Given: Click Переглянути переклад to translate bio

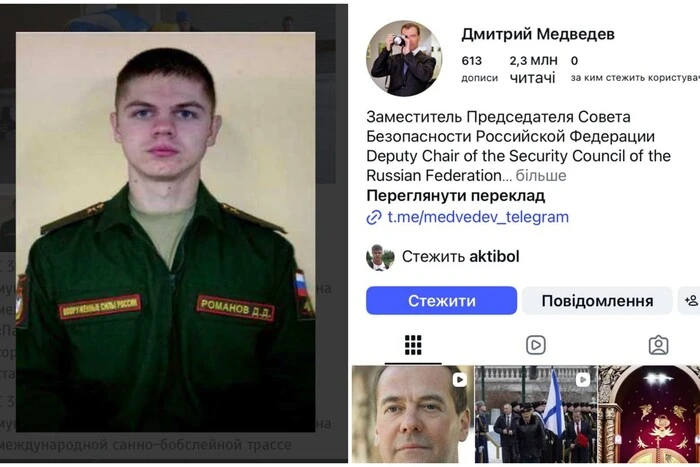Looking at the screenshot, I should tap(455, 196).
